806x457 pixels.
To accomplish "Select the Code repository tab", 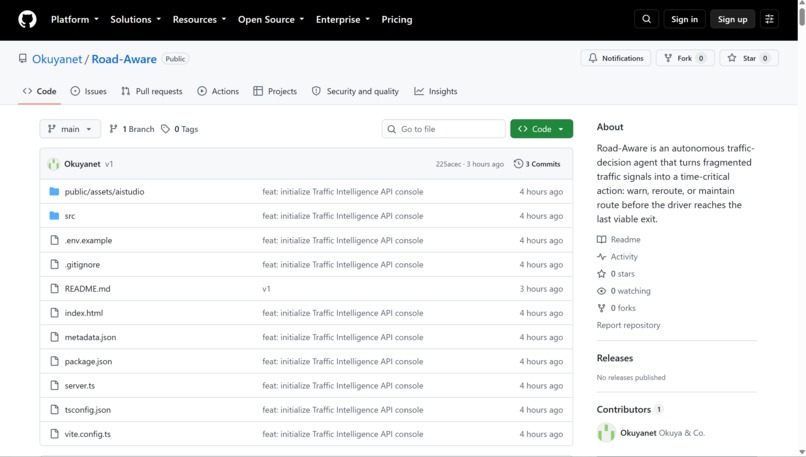I will pos(40,91).
